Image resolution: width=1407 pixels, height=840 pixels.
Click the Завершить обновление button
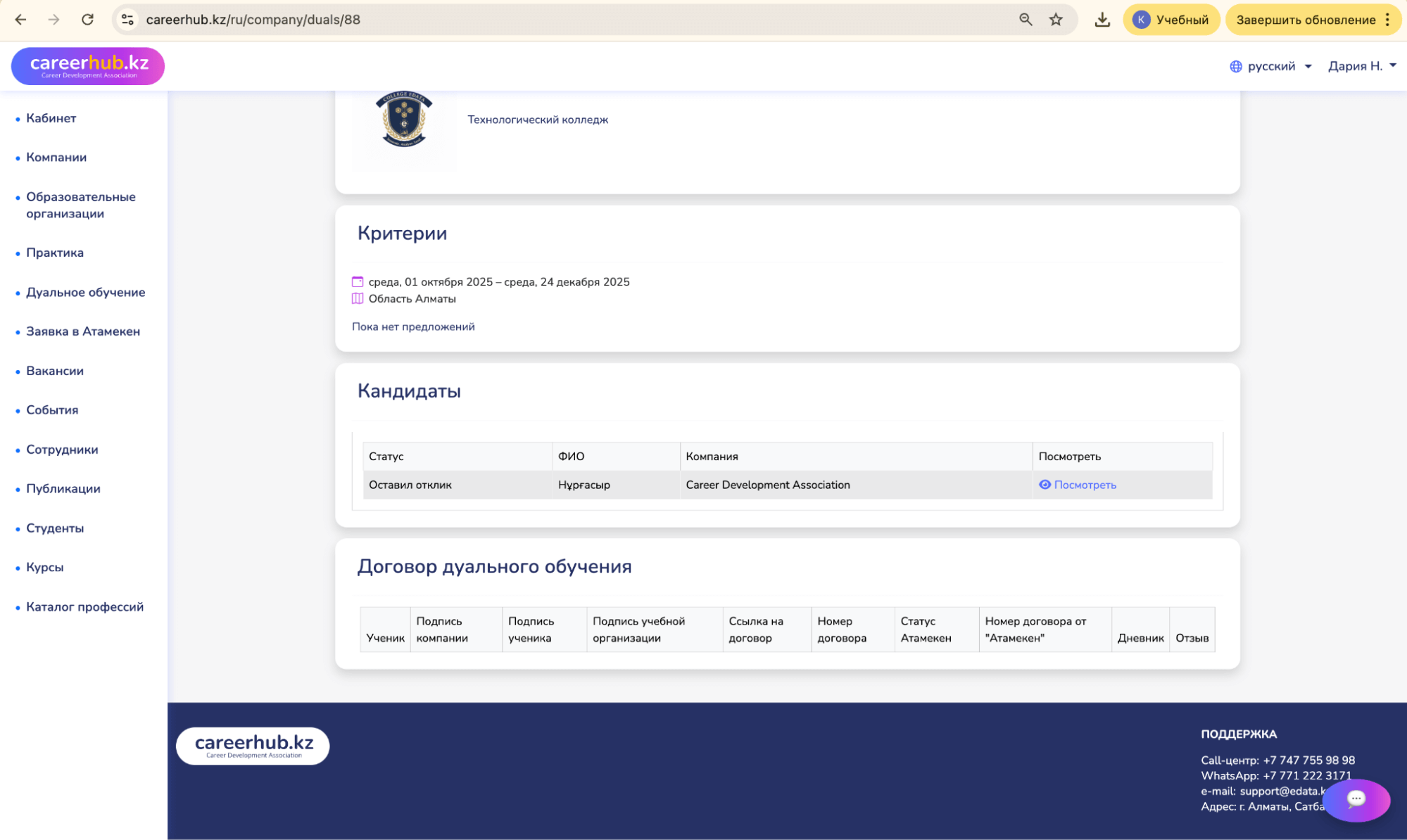1305,20
